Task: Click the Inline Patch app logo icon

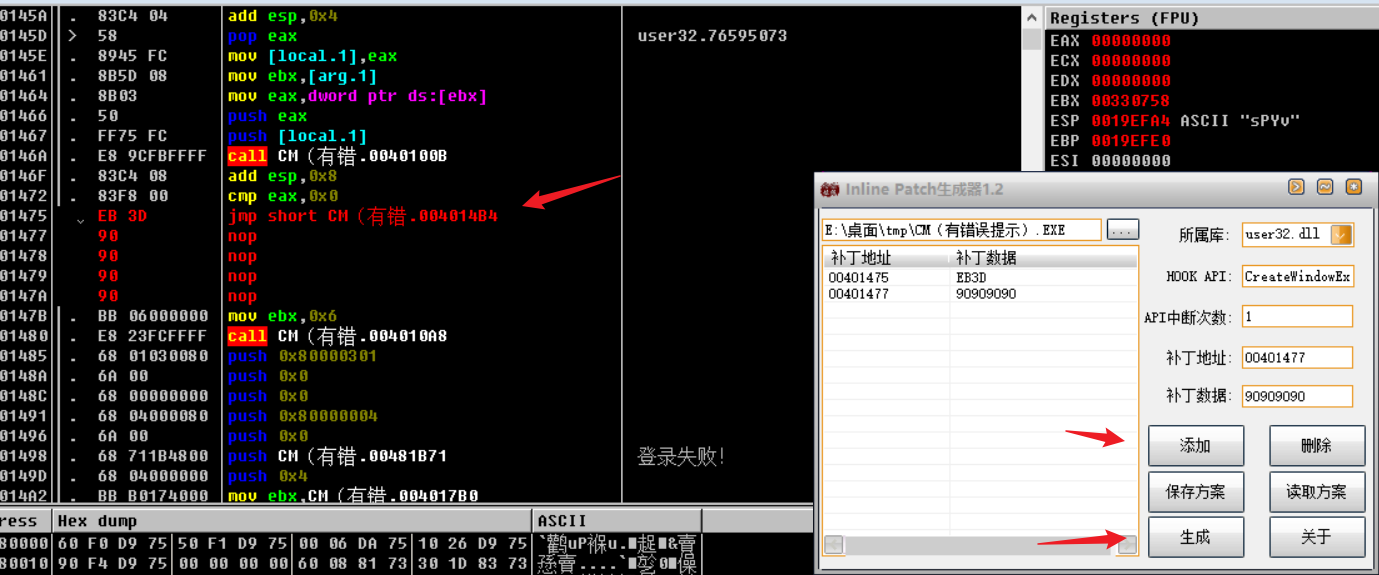Action: (830, 189)
